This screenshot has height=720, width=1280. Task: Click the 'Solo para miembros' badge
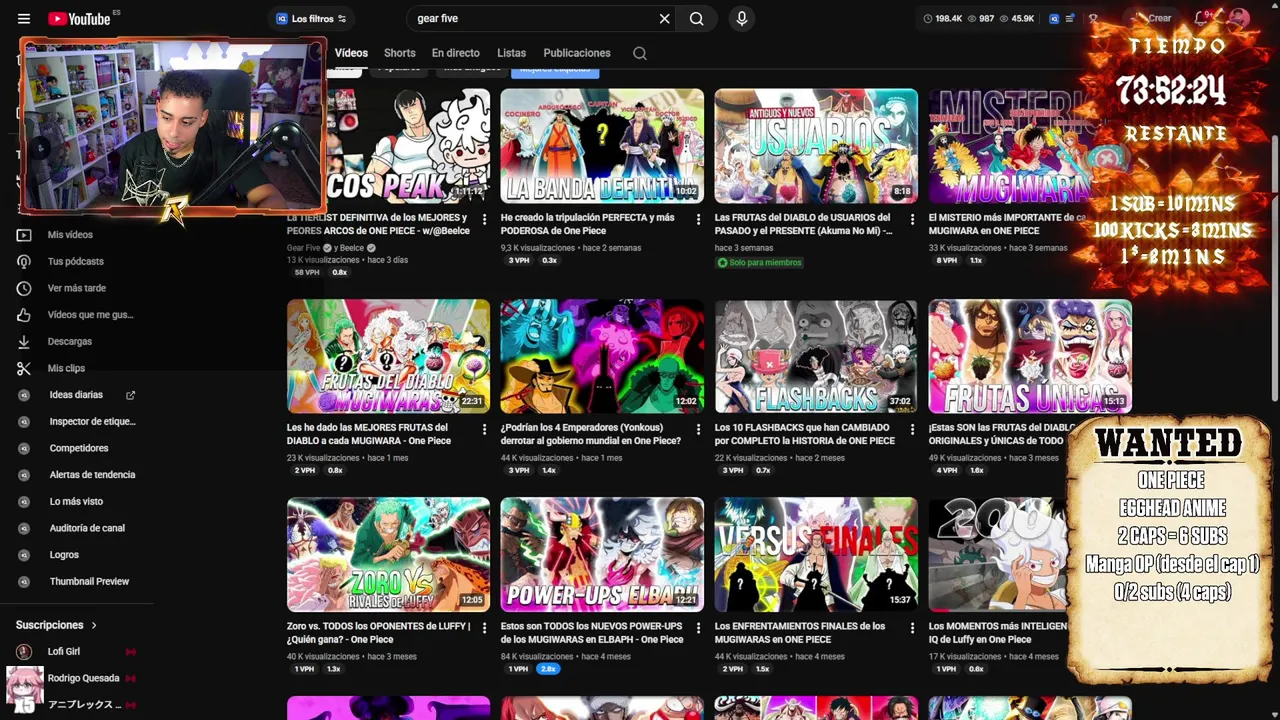(x=759, y=263)
